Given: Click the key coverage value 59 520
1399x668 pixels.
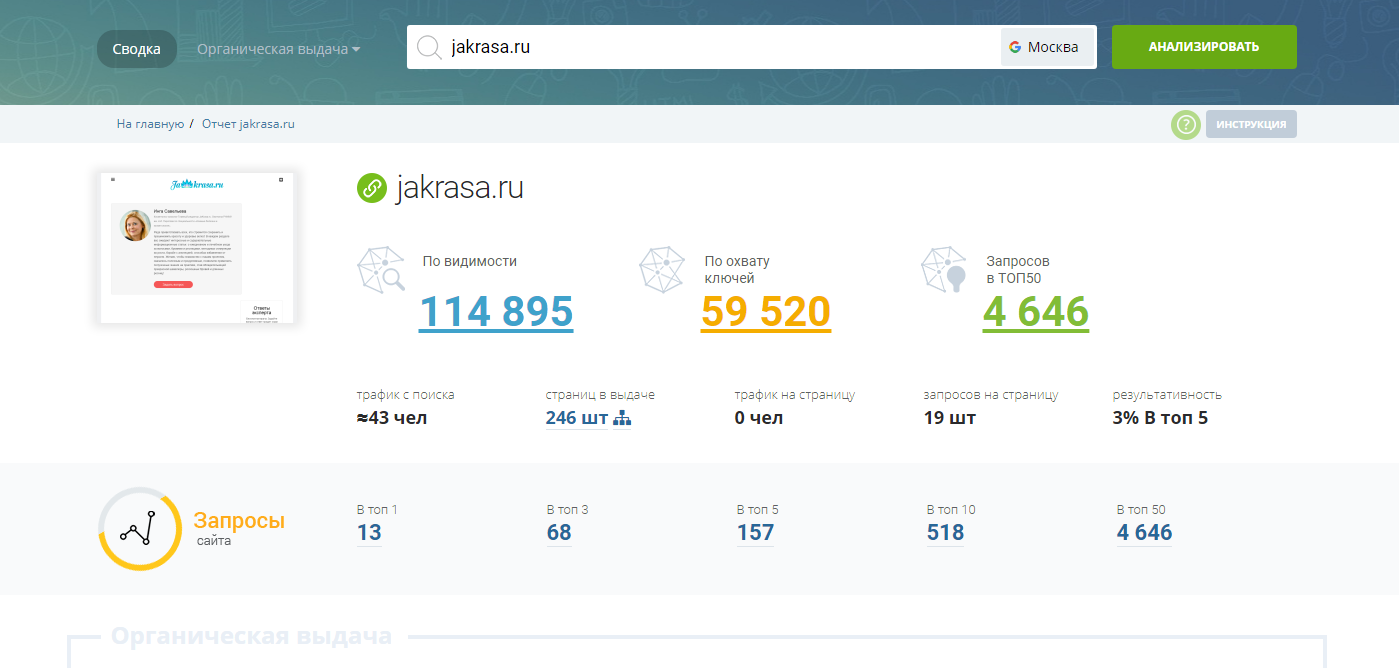Looking at the screenshot, I should click(765, 312).
